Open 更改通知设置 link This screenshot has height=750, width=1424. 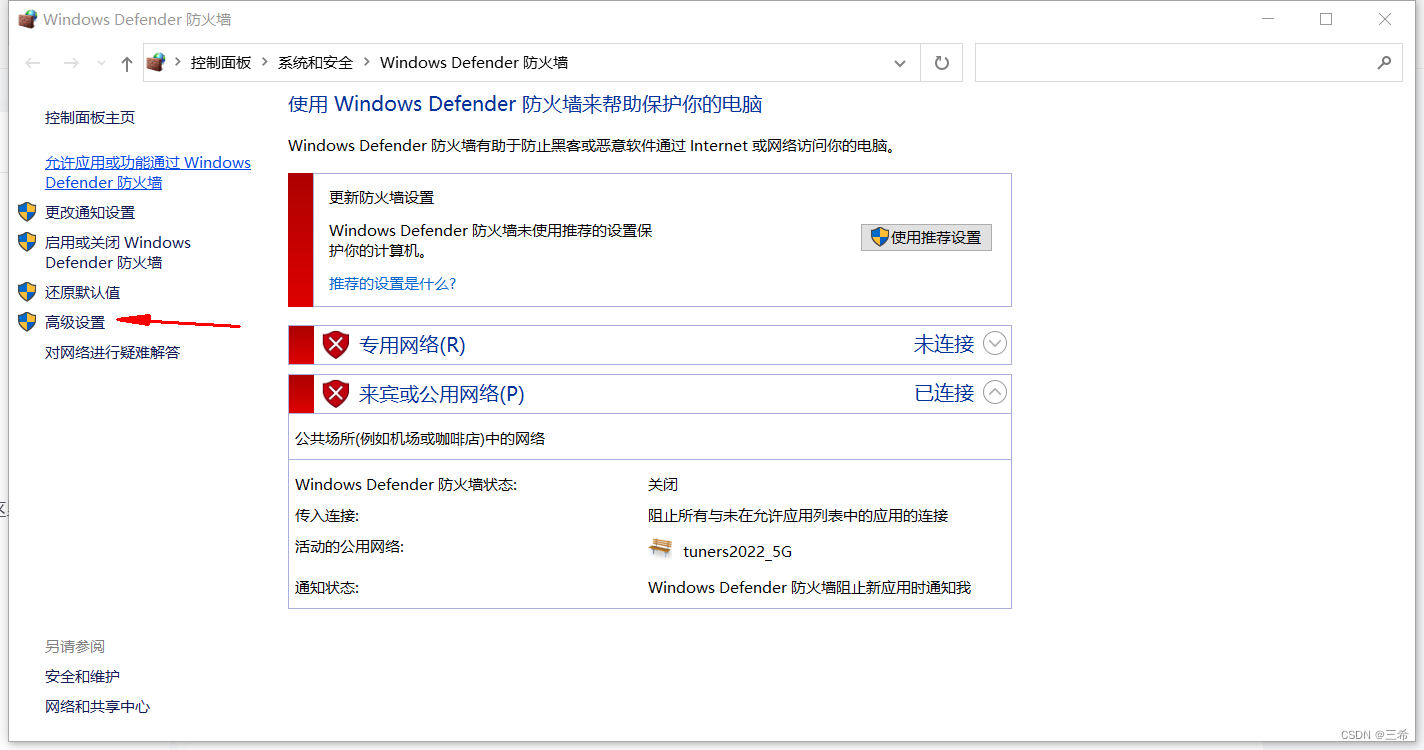(x=90, y=212)
